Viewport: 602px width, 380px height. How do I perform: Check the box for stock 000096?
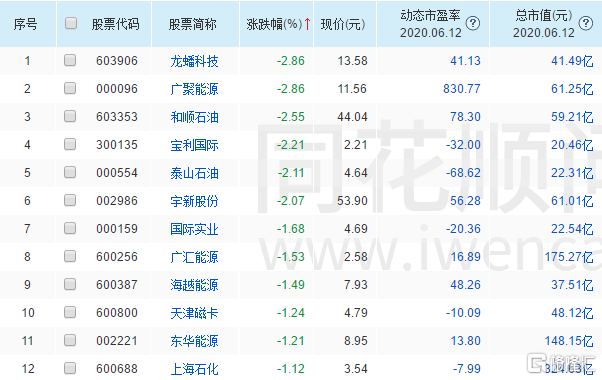click(70, 88)
